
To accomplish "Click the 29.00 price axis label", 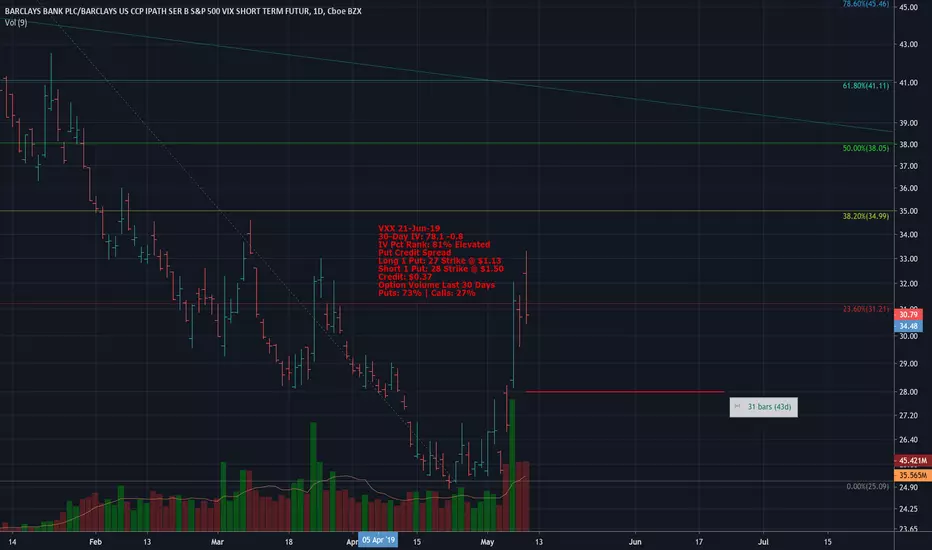I will coord(908,363).
